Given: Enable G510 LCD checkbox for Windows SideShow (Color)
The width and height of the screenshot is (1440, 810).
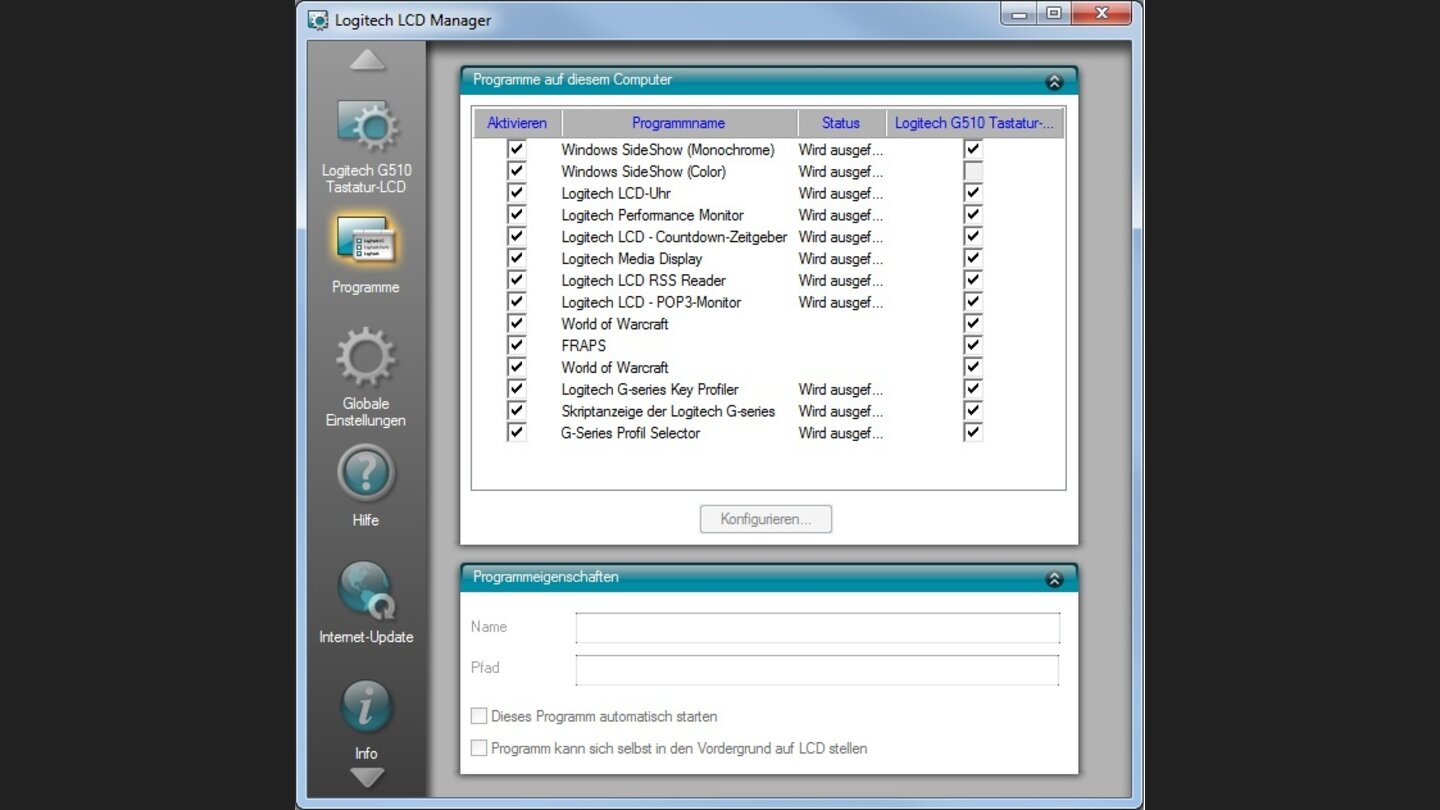Looking at the screenshot, I should (973, 171).
